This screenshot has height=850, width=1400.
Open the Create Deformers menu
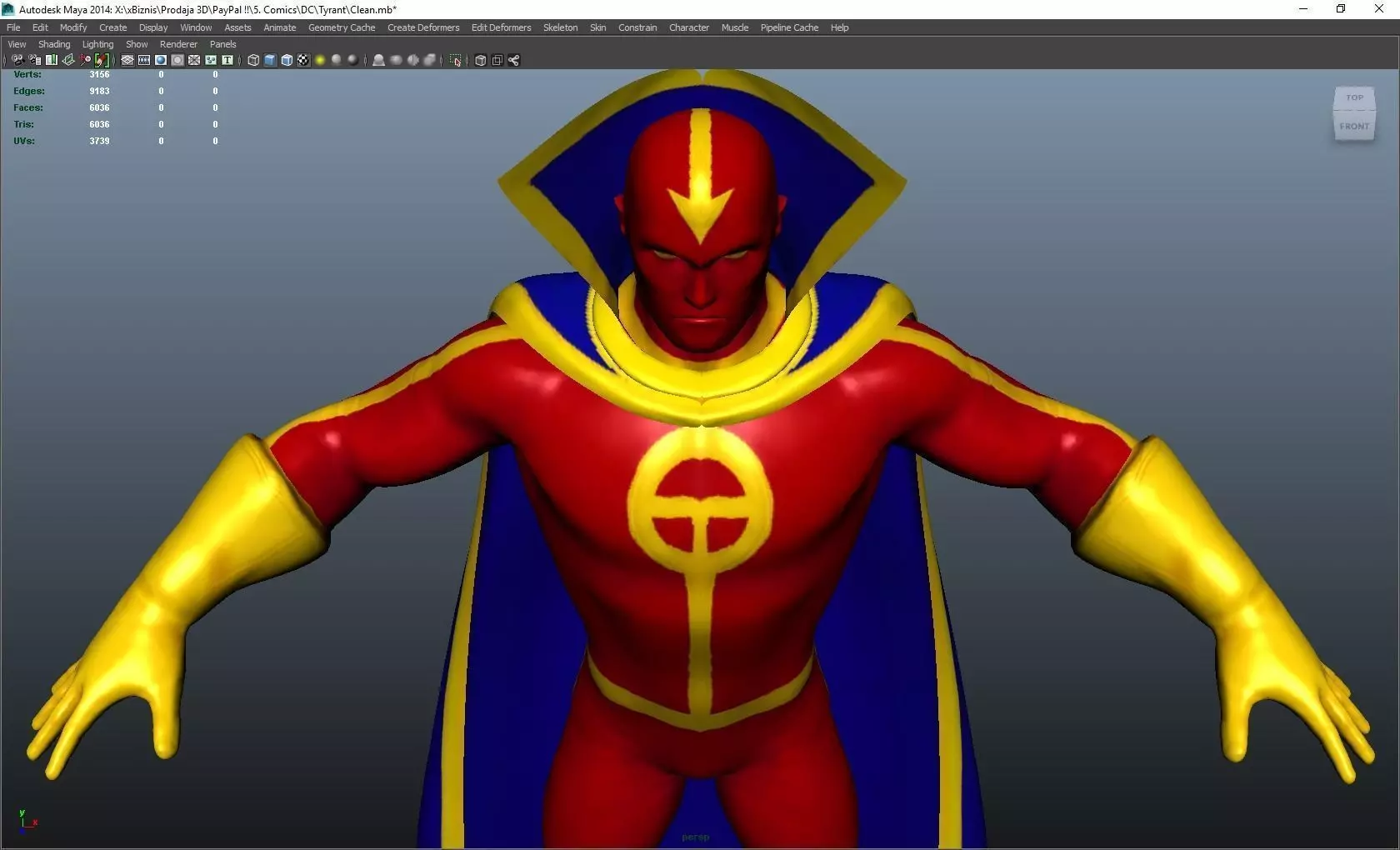[x=423, y=27]
